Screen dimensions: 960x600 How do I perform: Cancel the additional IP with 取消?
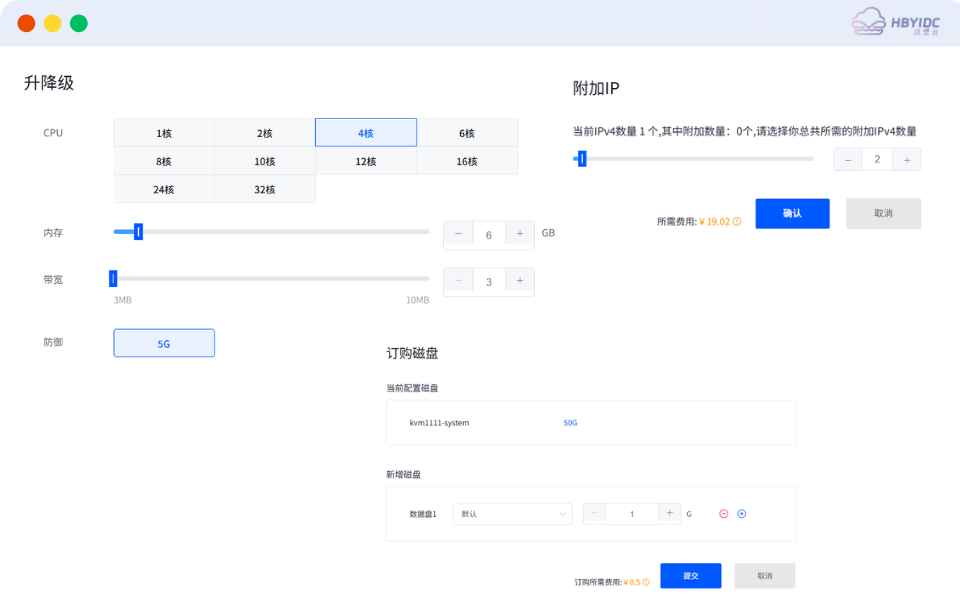(x=883, y=214)
